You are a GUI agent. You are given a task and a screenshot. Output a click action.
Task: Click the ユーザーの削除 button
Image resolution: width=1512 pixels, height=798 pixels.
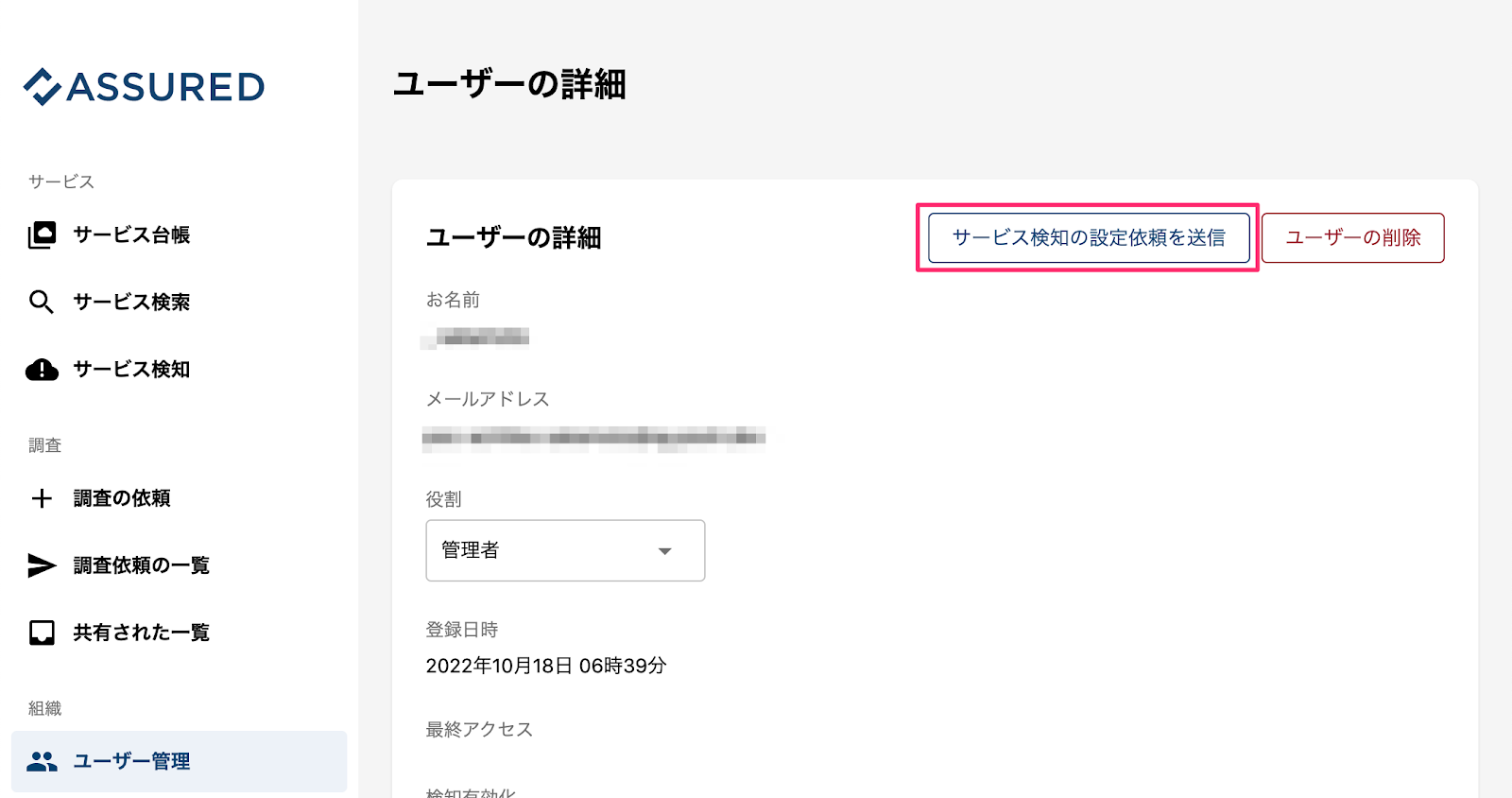pos(1352,237)
